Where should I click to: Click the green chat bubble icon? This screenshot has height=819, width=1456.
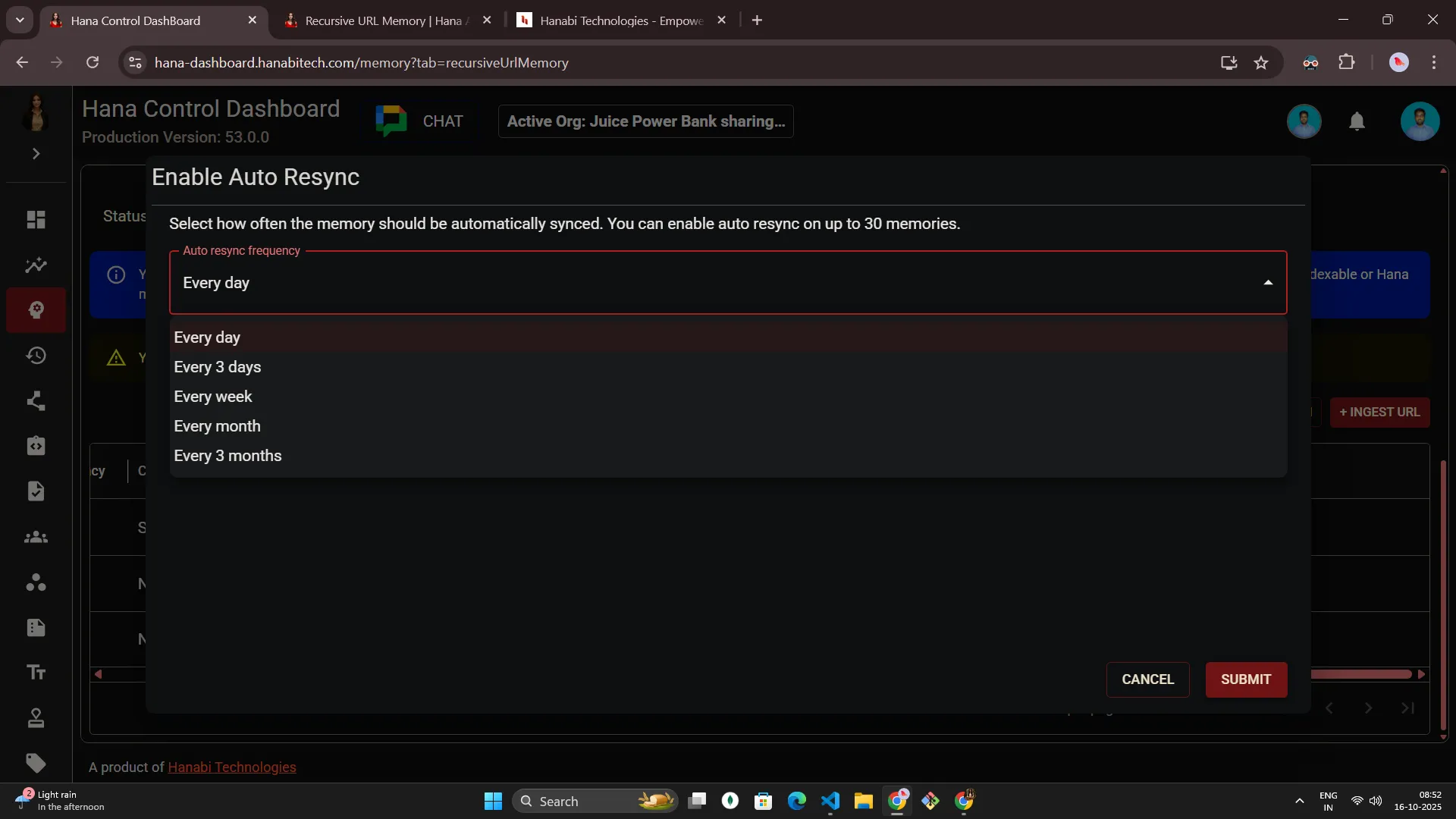click(x=391, y=121)
